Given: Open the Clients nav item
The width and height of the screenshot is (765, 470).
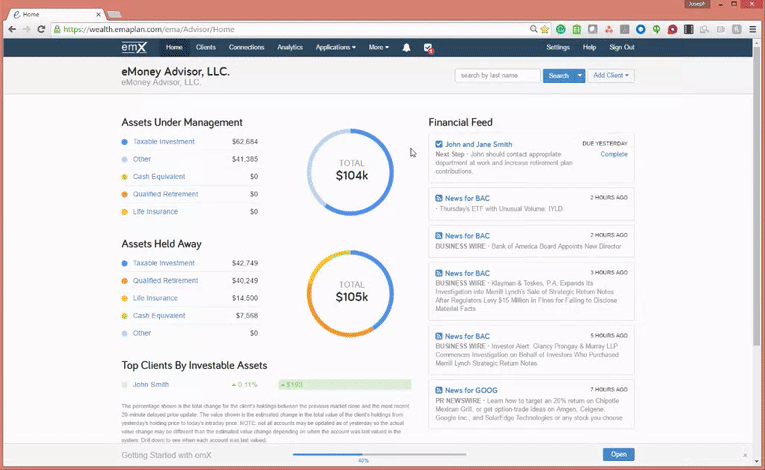Looking at the screenshot, I should pos(206,47).
